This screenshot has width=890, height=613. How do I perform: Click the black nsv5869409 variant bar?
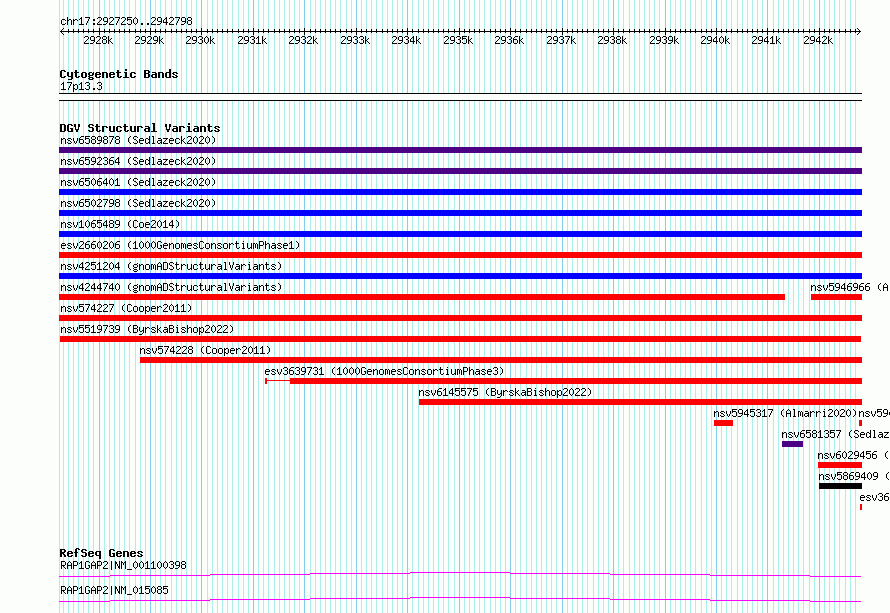point(840,486)
